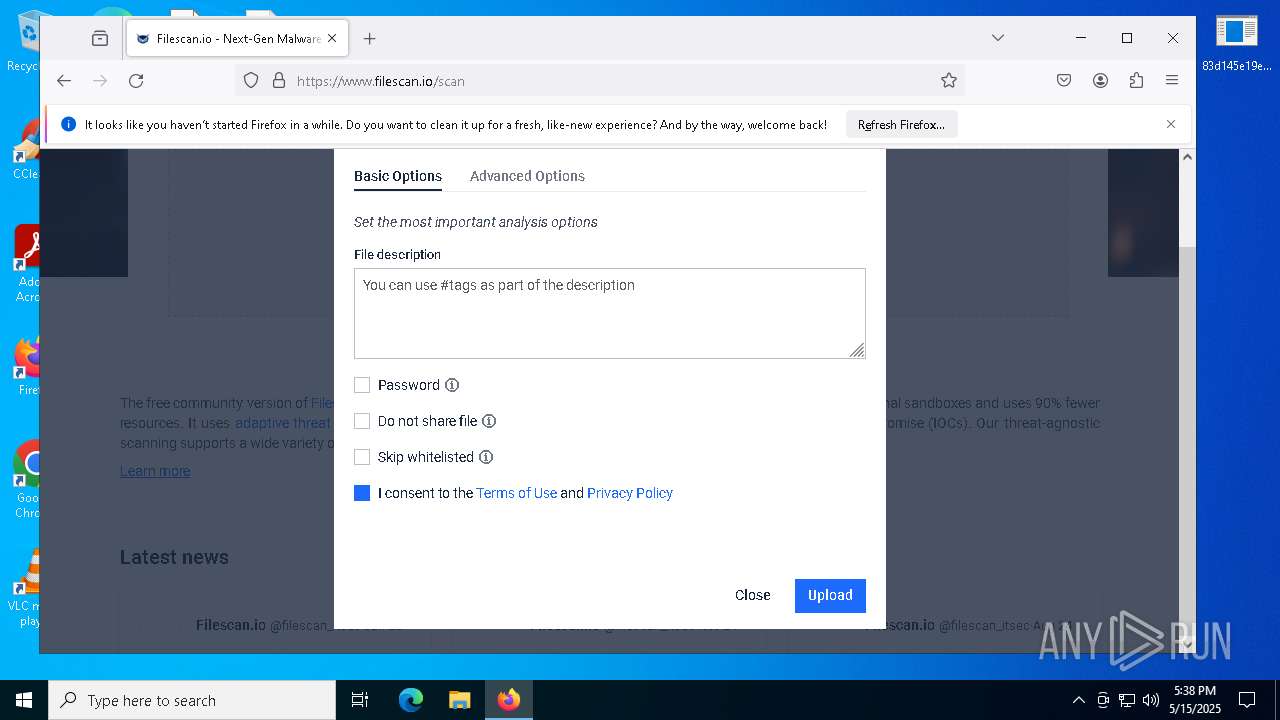
Task: Show site security padlock info
Action: coord(279,81)
